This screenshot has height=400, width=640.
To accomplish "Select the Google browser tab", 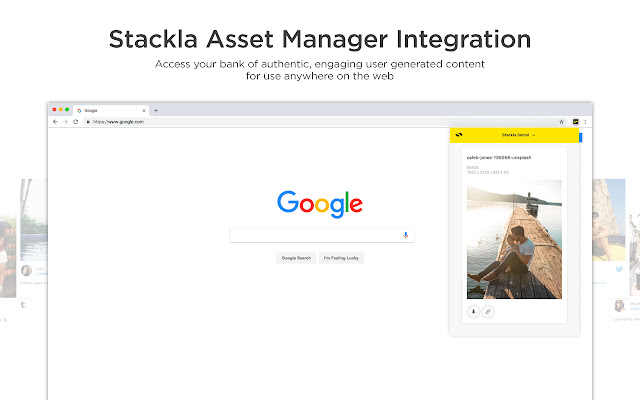I will coord(110,111).
